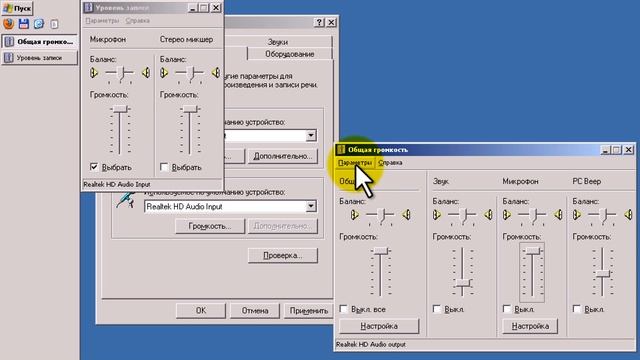Click right speaker icon of Стерео микшер balance
640x360 pixels.
point(216,73)
